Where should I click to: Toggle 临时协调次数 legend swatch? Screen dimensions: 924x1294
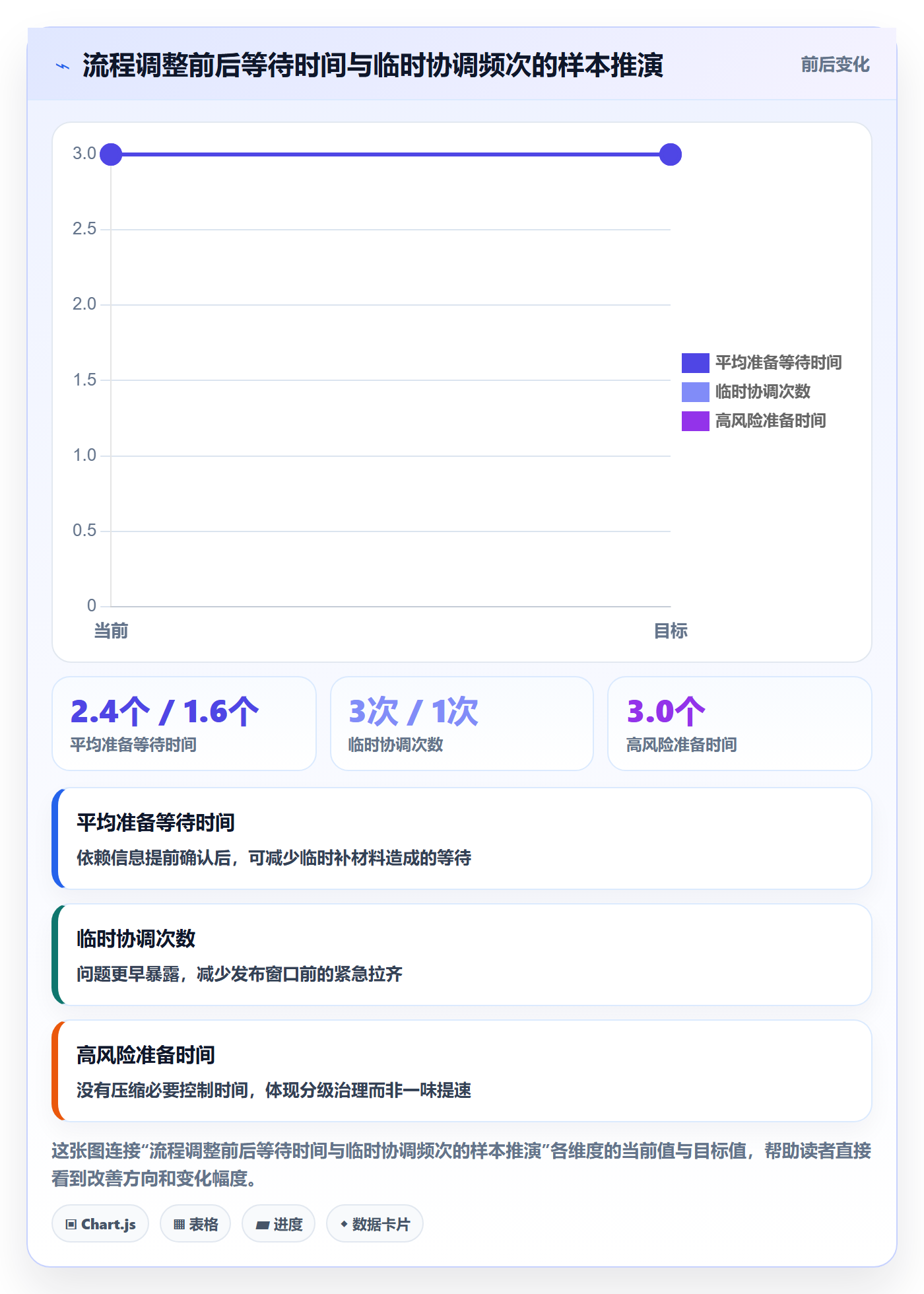coord(695,392)
